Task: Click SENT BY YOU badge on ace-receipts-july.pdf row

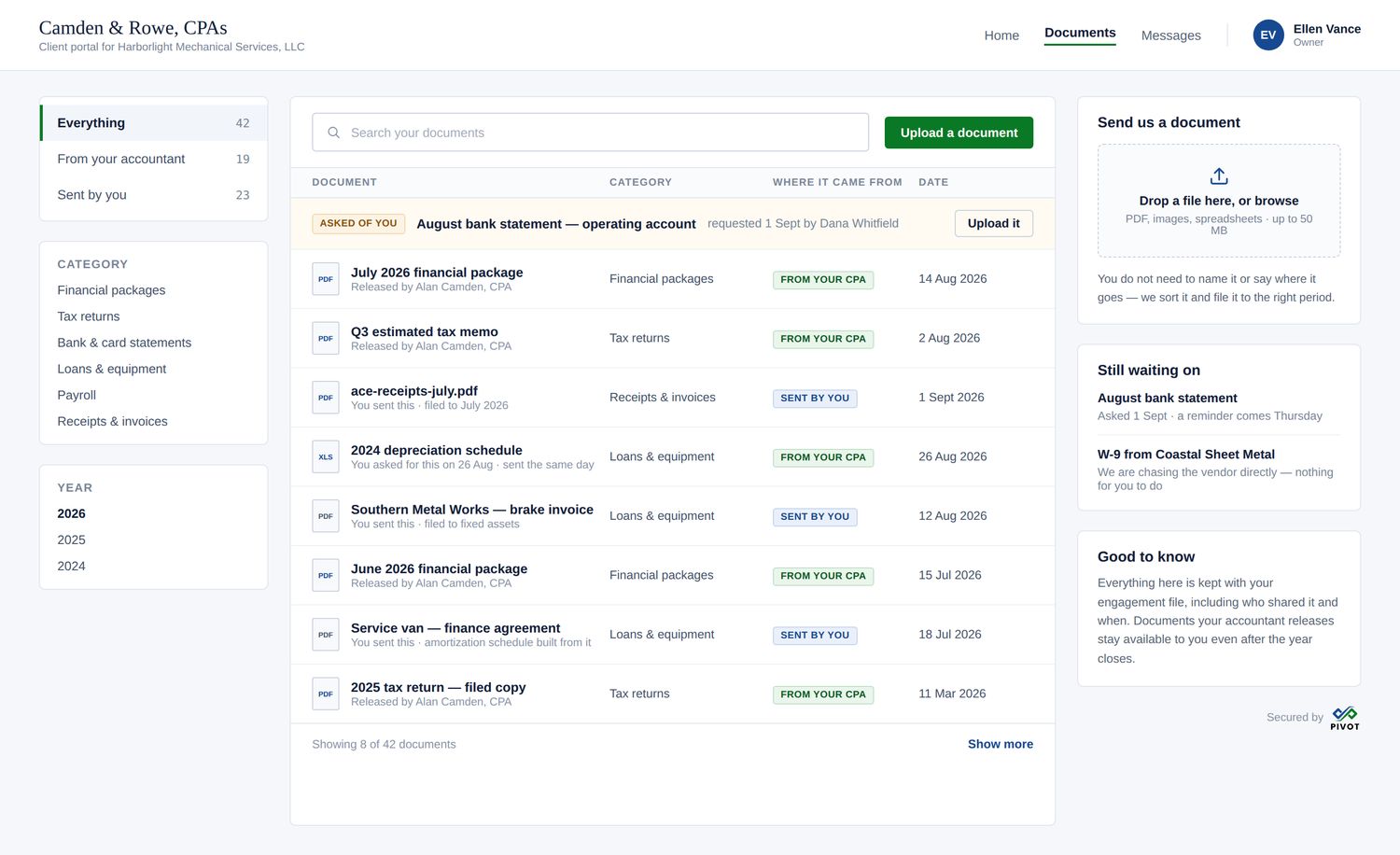Action: pyautogui.click(x=815, y=398)
